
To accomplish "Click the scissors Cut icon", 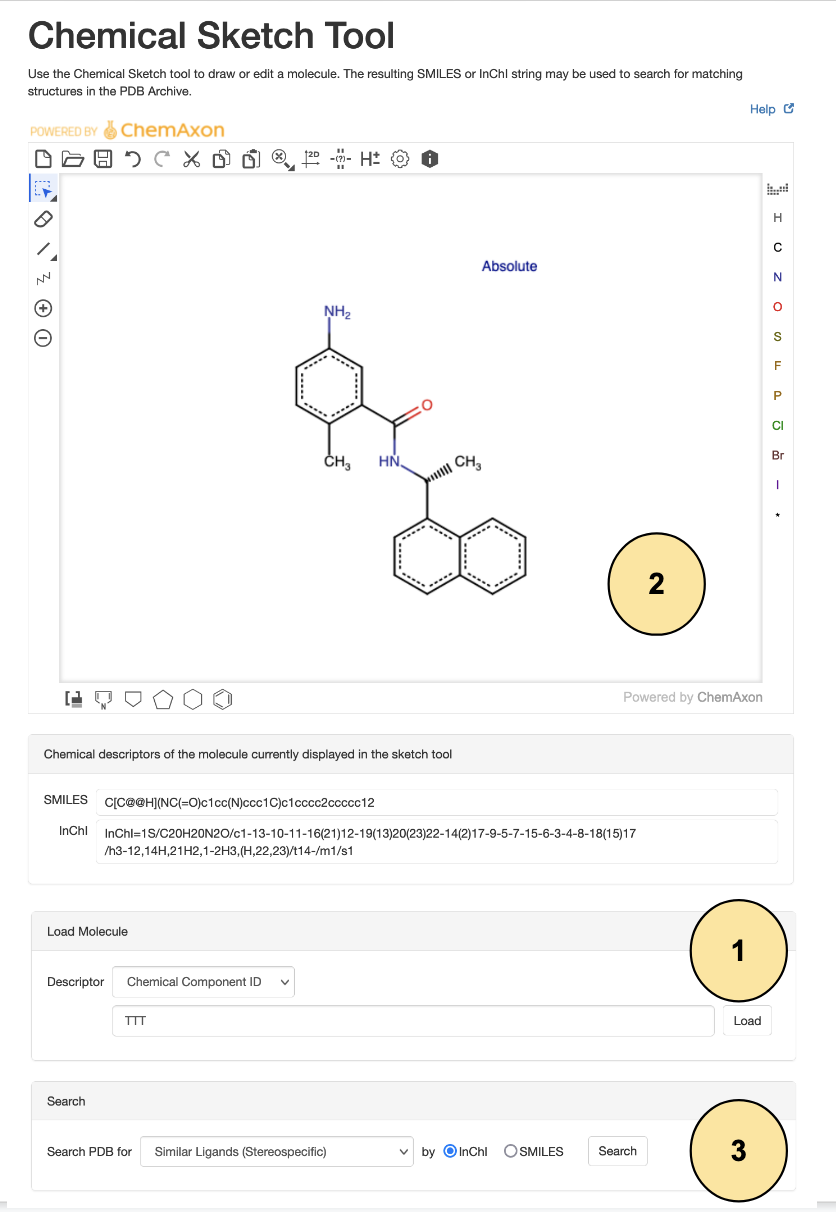I will click(192, 159).
